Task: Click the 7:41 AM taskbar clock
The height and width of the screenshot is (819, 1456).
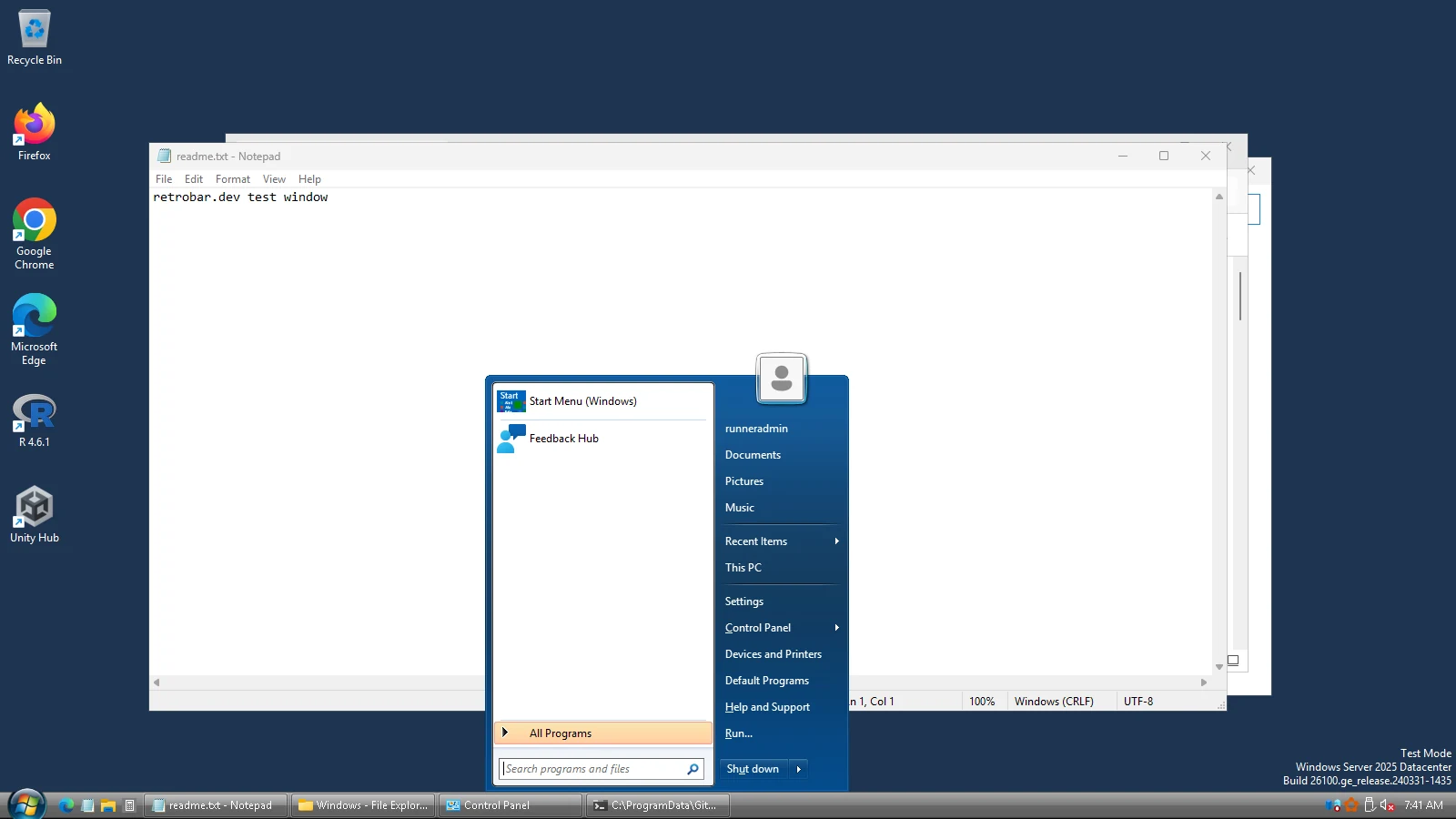Action: tap(1423, 805)
